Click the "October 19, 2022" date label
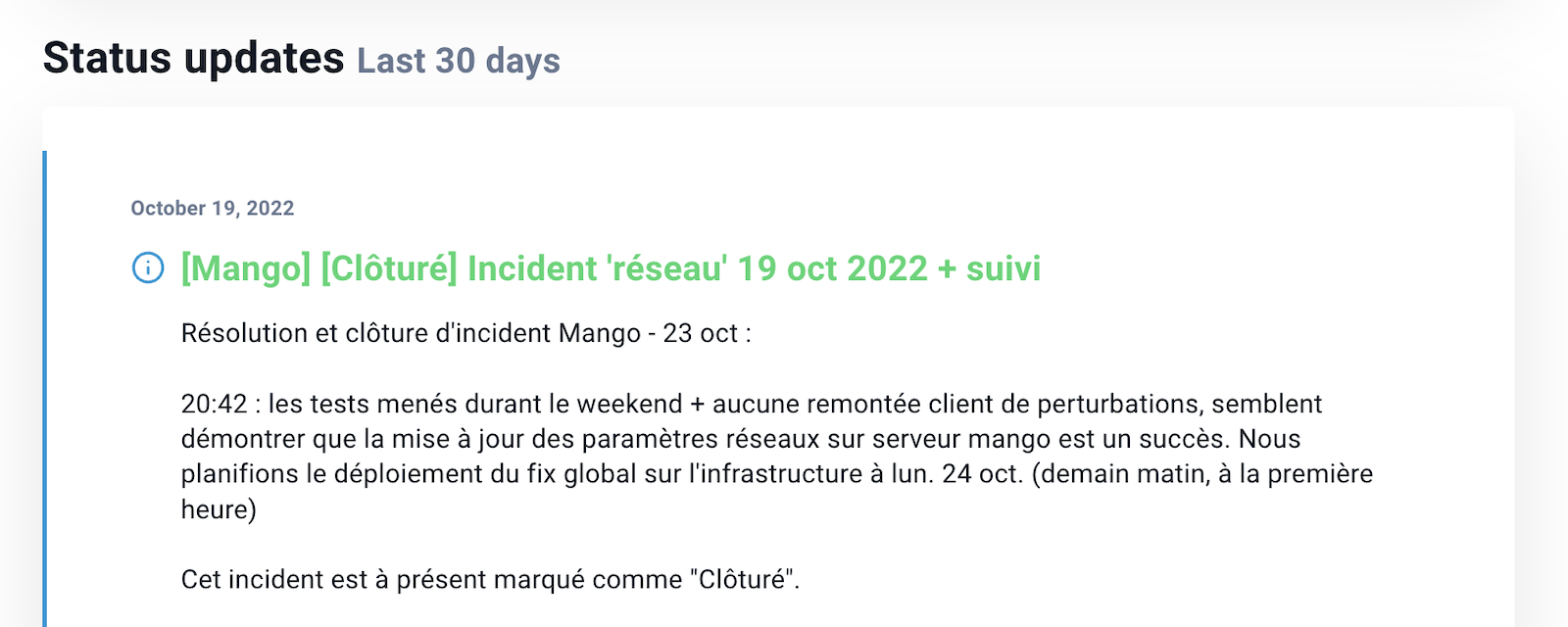The height and width of the screenshot is (627, 1568). 213,208
